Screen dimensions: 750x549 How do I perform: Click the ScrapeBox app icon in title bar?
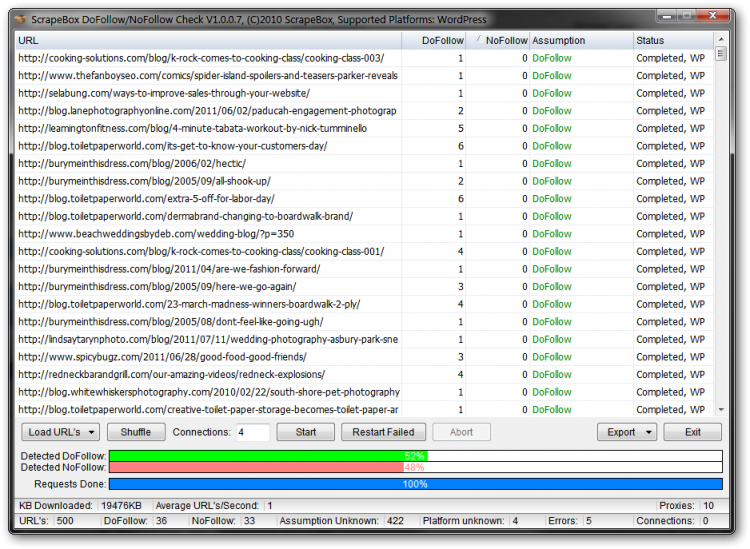20,19
